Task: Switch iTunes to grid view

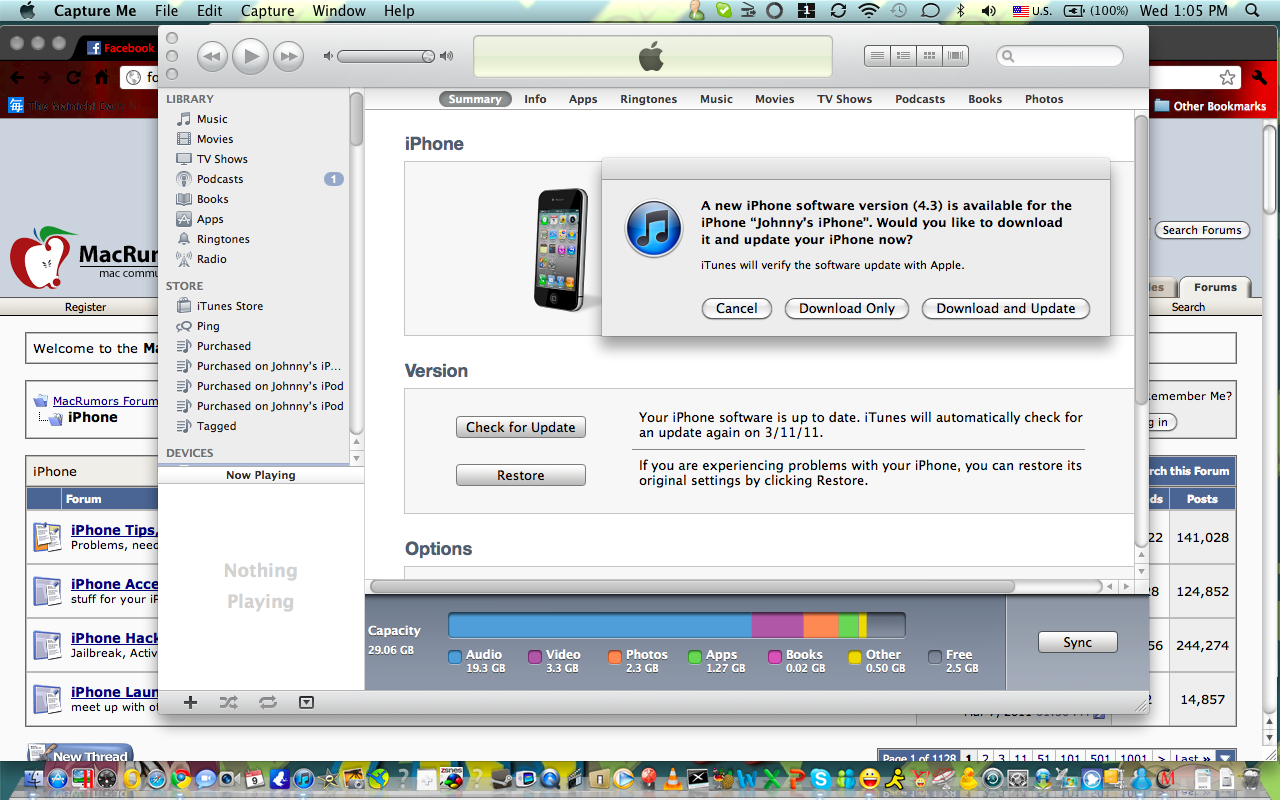Action: point(929,56)
